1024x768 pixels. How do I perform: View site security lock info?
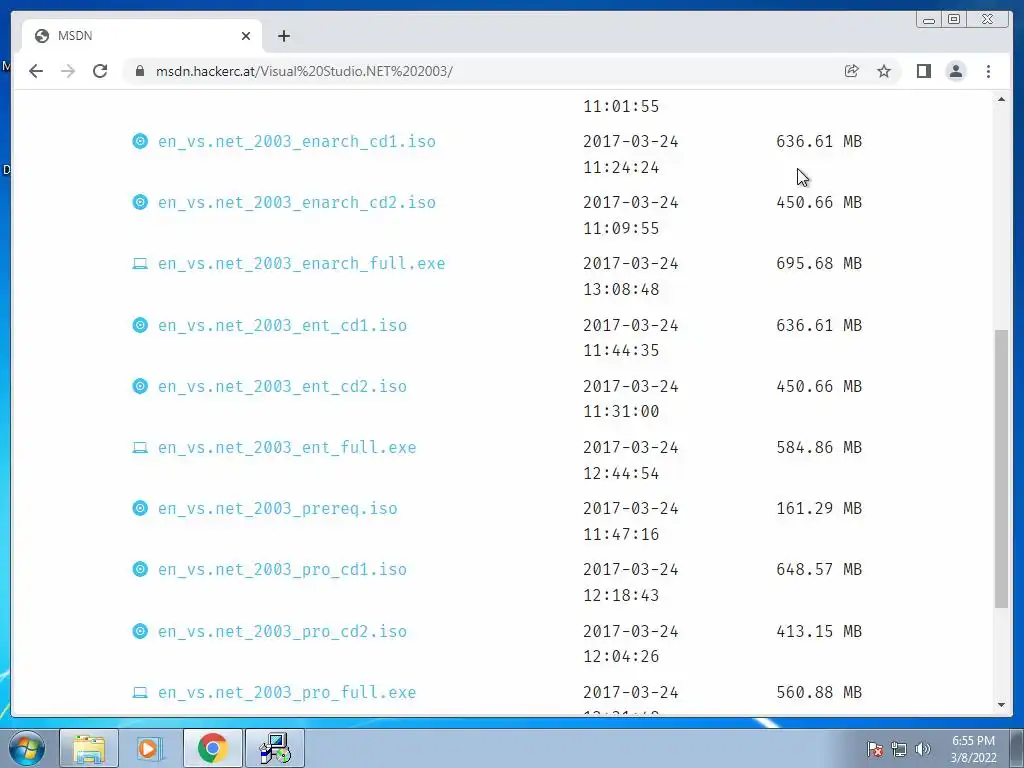click(x=140, y=71)
